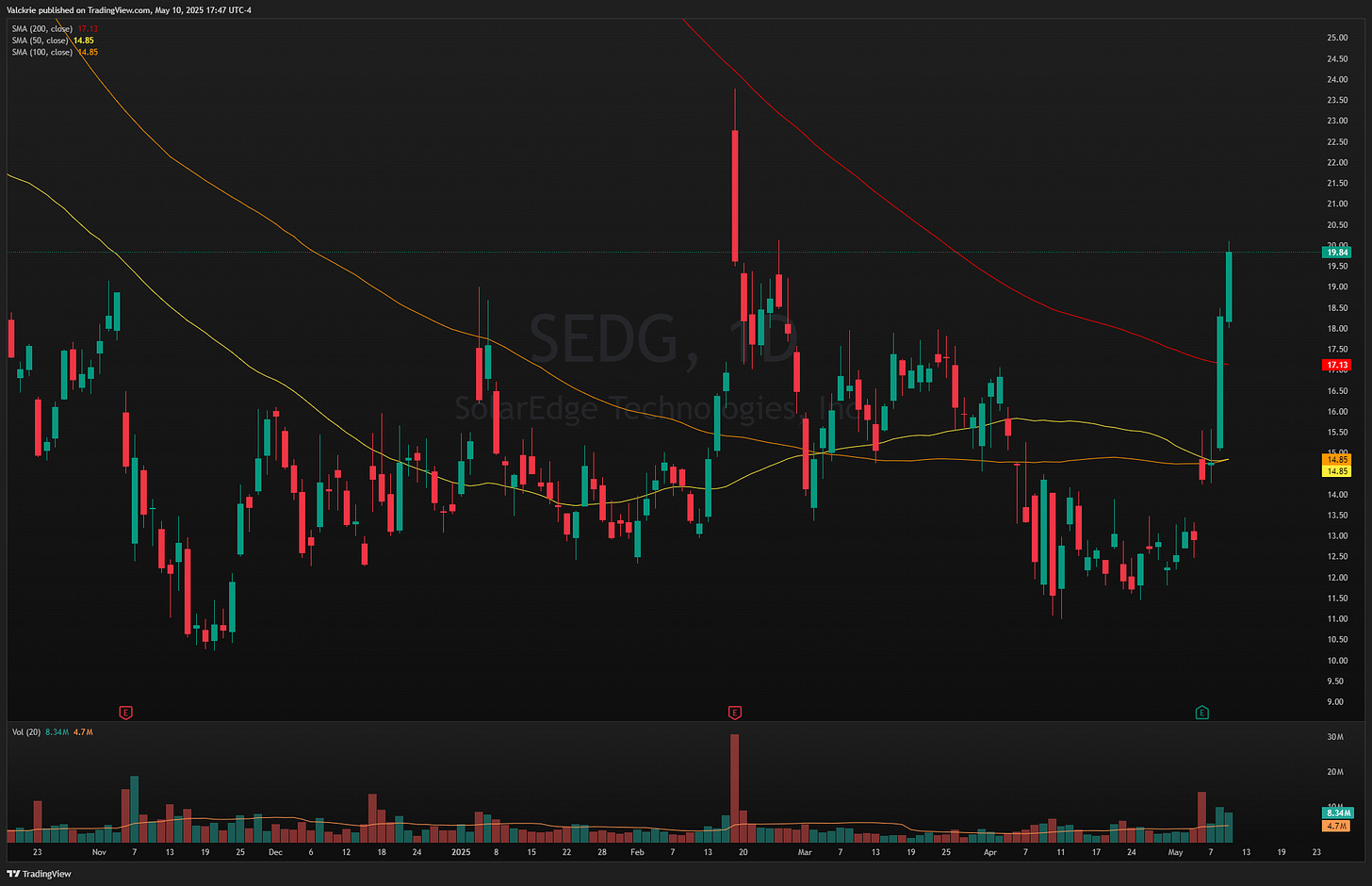Click the tallest red volume bar in February

[735, 788]
